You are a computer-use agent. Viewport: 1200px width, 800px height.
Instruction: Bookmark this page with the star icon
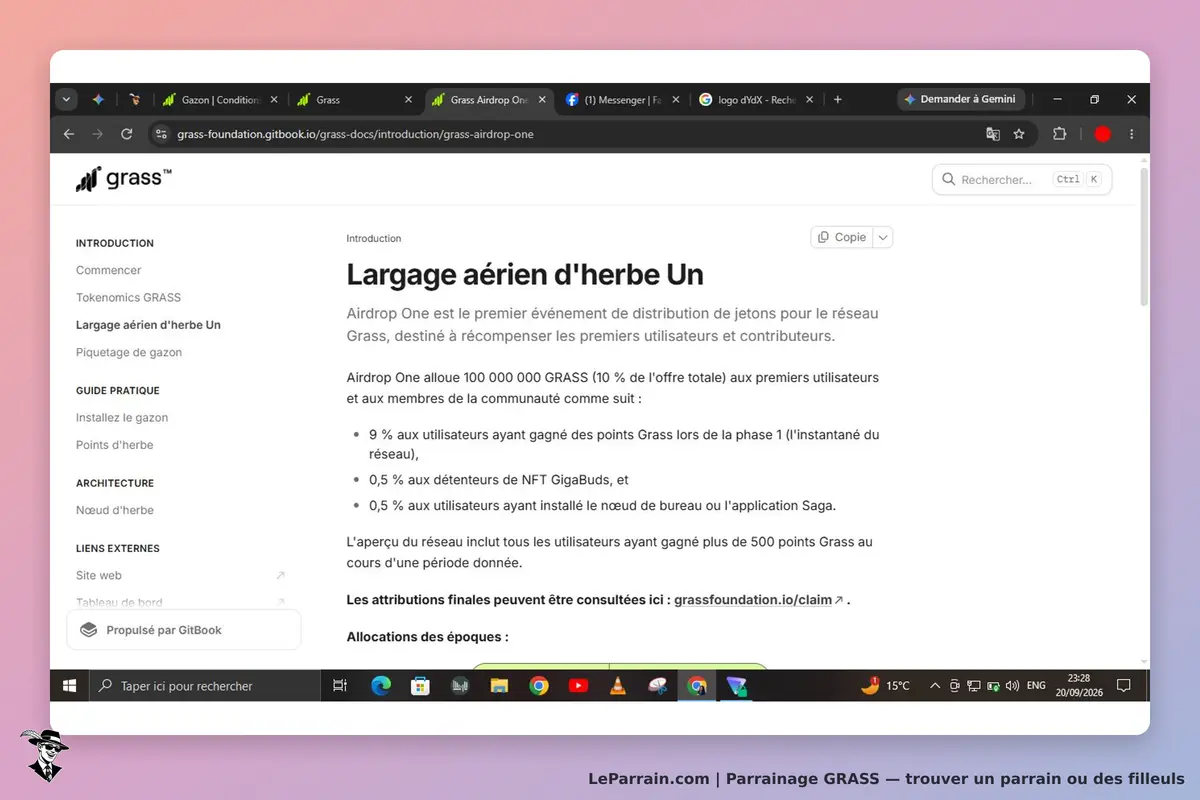click(x=1019, y=134)
